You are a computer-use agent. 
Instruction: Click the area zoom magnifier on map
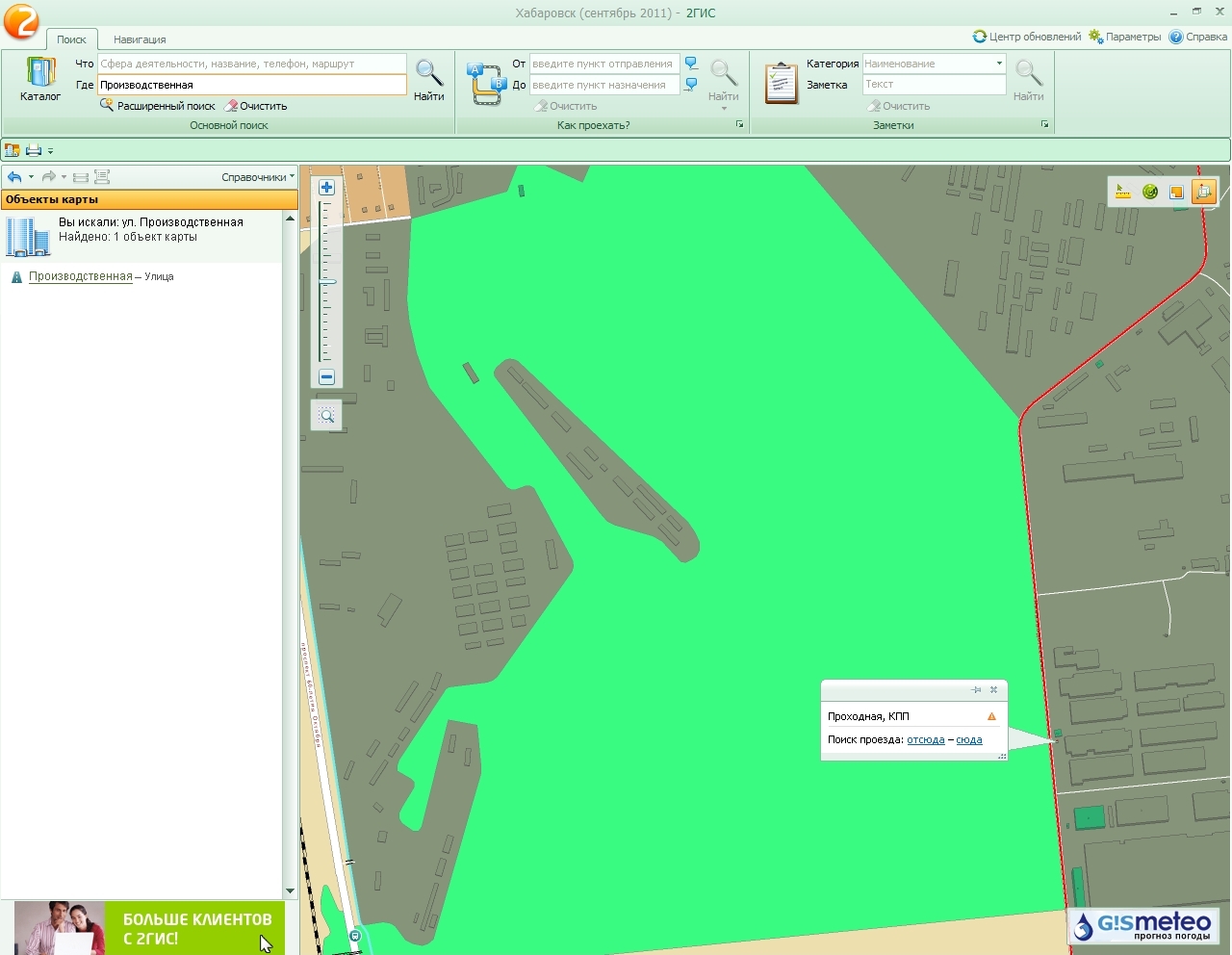tap(326, 415)
